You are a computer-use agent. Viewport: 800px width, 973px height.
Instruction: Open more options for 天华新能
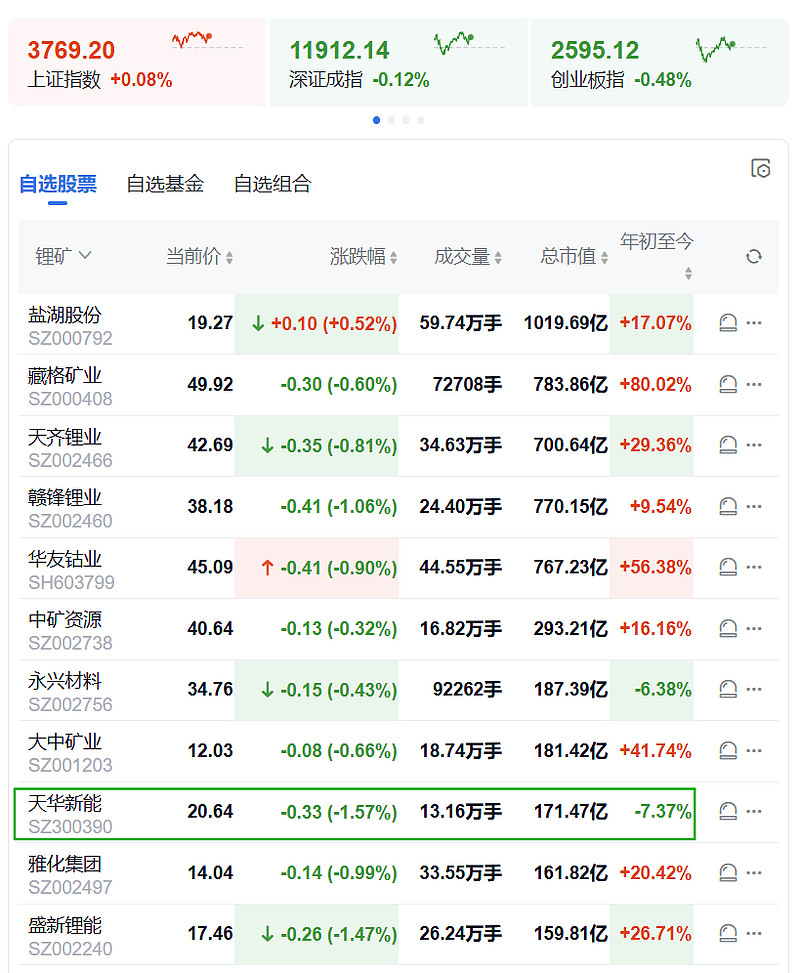coord(754,812)
